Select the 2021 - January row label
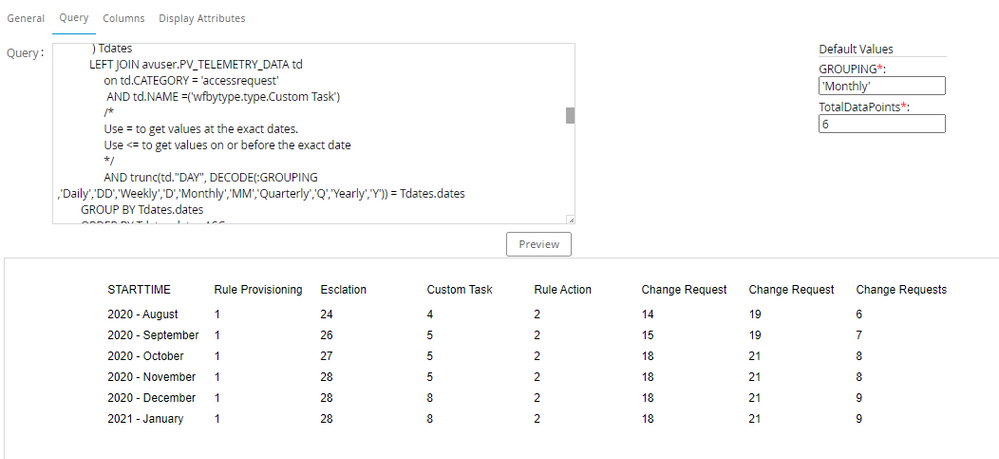 point(145,419)
